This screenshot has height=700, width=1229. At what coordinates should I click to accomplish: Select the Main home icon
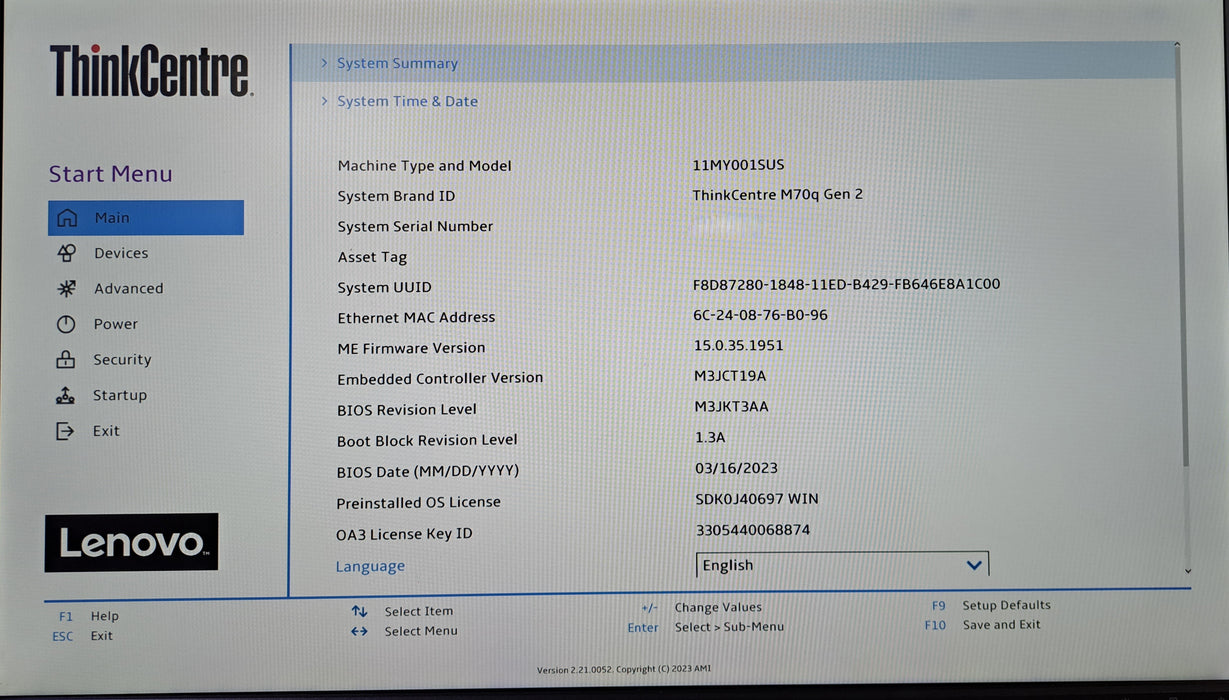pos(66,218)
